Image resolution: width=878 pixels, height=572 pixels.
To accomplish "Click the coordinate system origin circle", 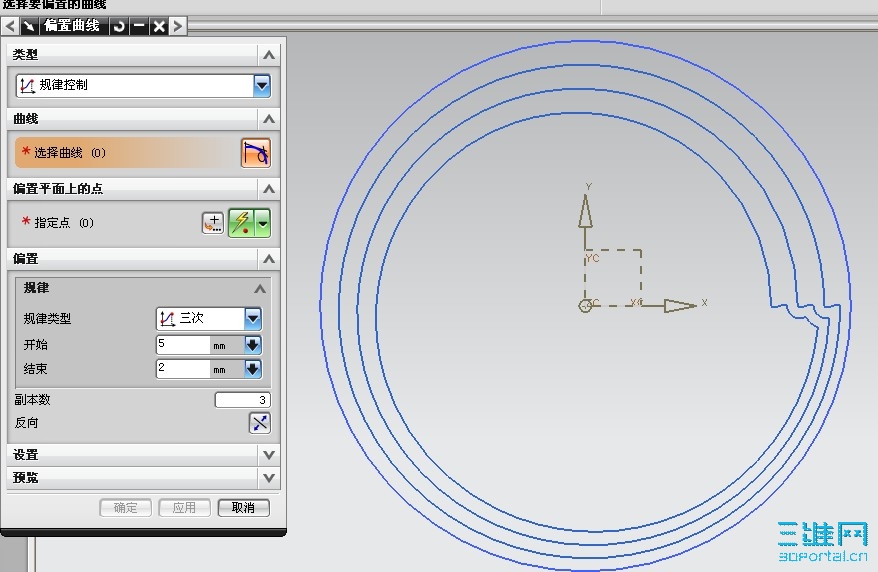I will pos(585,306).
